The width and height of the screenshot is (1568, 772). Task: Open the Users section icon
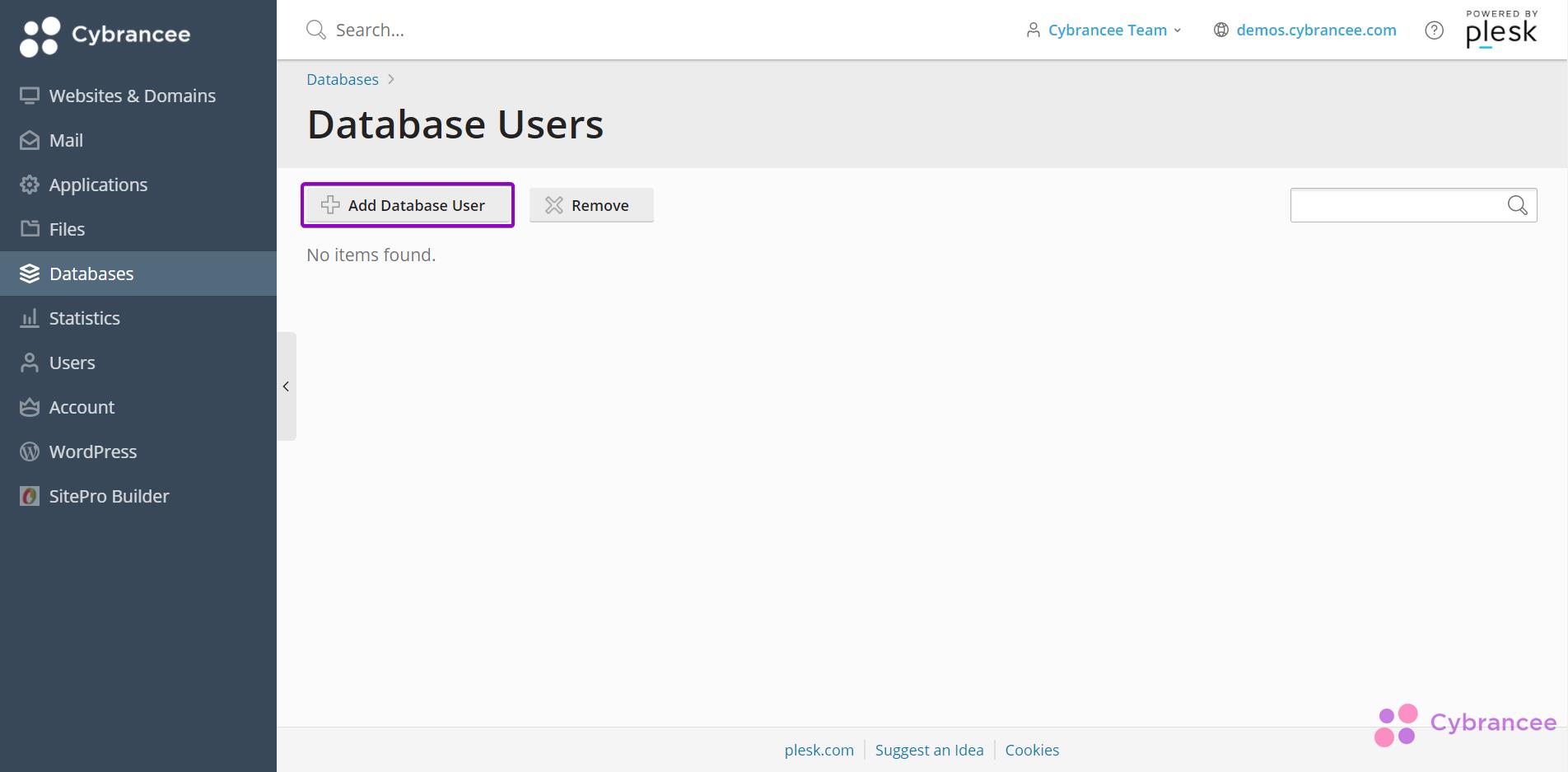29,363
